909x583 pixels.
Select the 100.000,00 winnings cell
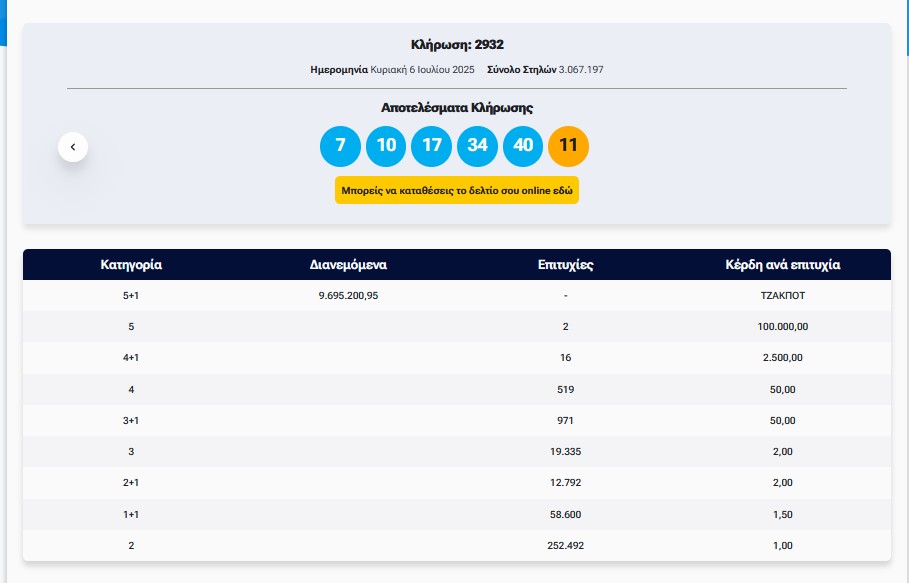point(783,327)
